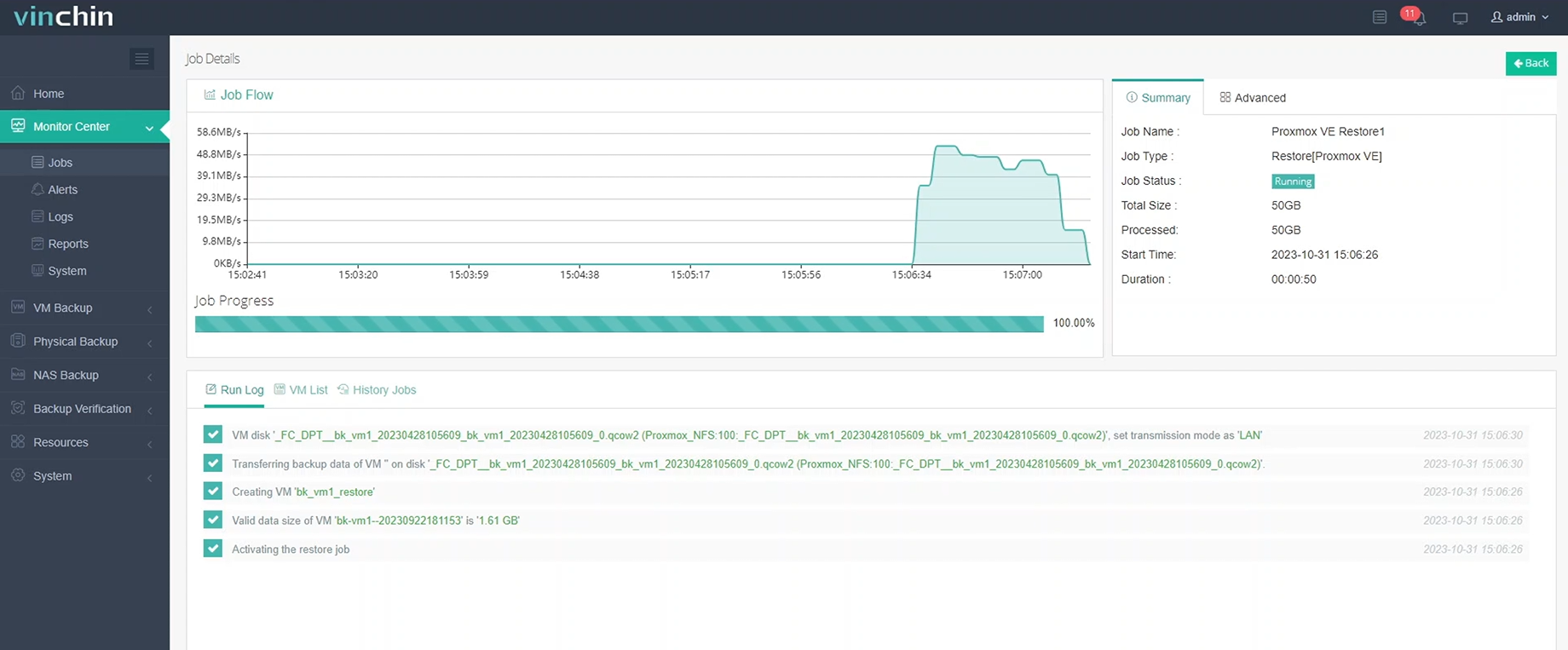Open the admin user dropdown
The width and height of the screenshot is (1568, 650).
(x=1519, y=17)
